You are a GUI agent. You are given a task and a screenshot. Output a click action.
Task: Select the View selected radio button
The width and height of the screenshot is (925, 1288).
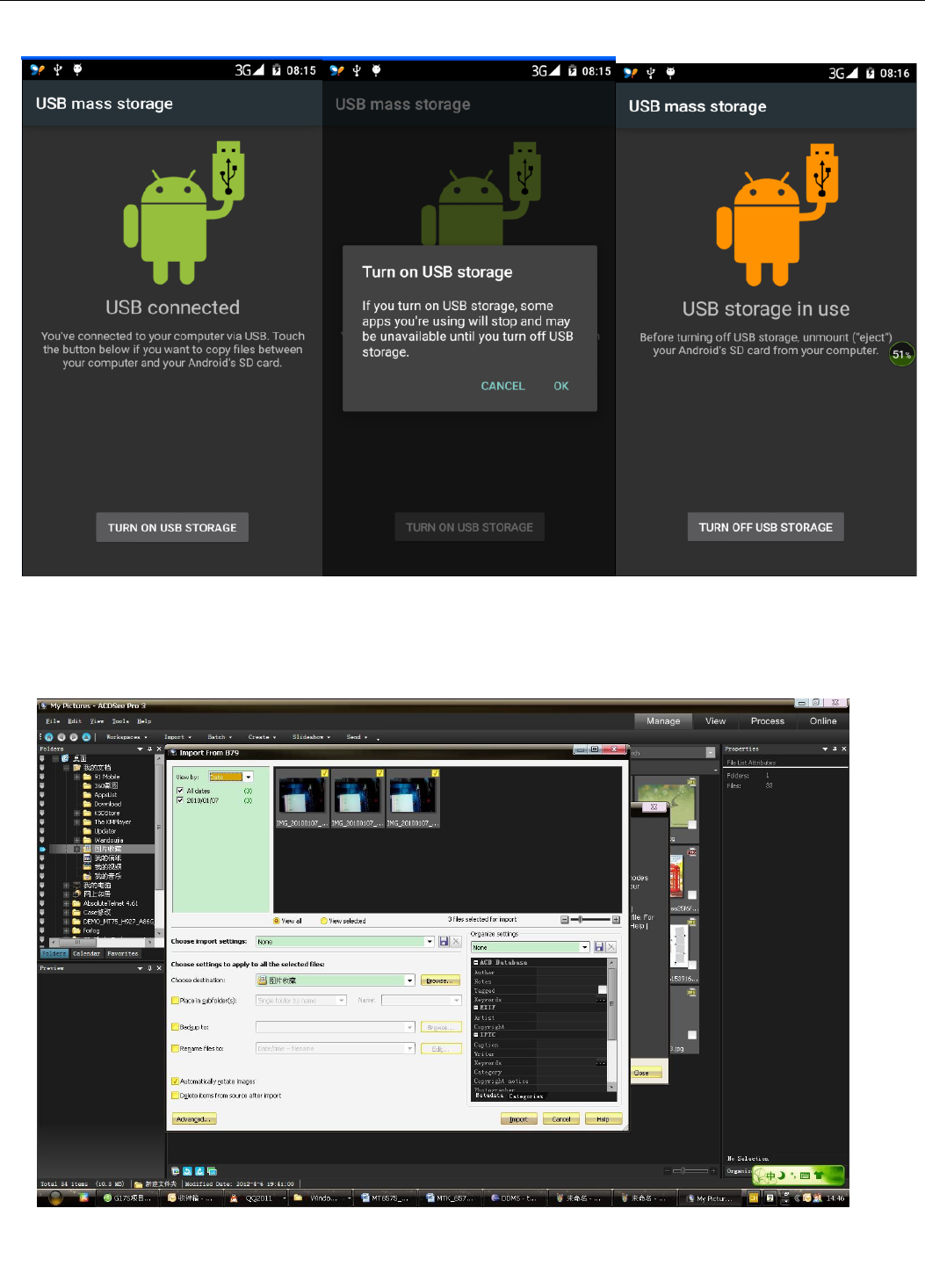click(323, 921)
